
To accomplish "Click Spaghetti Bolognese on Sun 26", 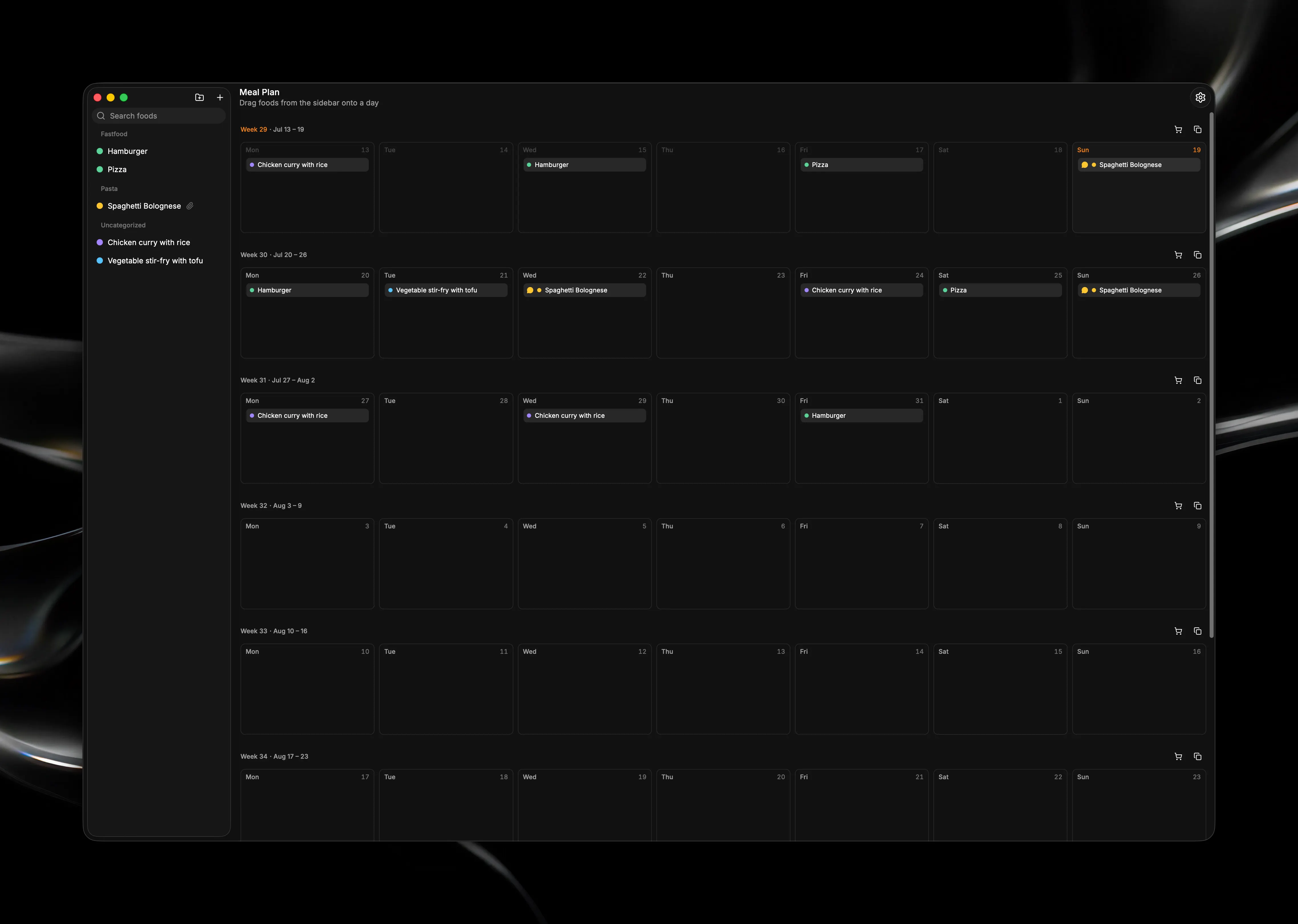I will (1139, 290).
